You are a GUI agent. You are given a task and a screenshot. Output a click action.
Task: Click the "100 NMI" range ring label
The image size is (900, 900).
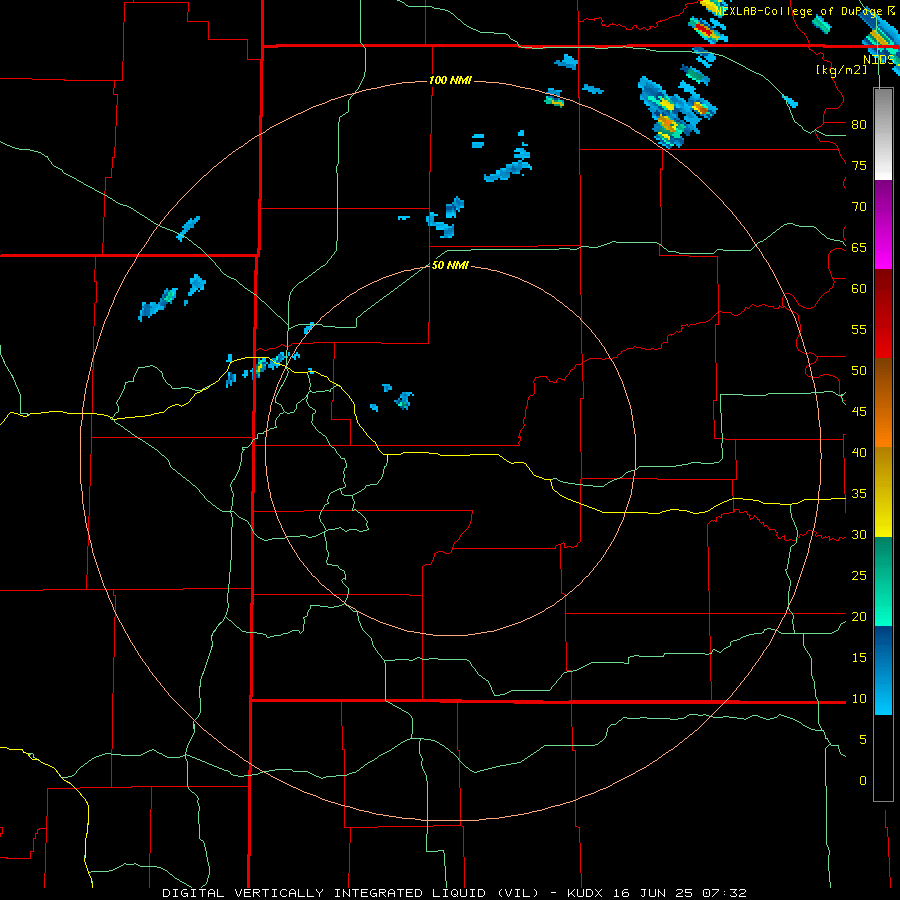(x=450, y=80)
